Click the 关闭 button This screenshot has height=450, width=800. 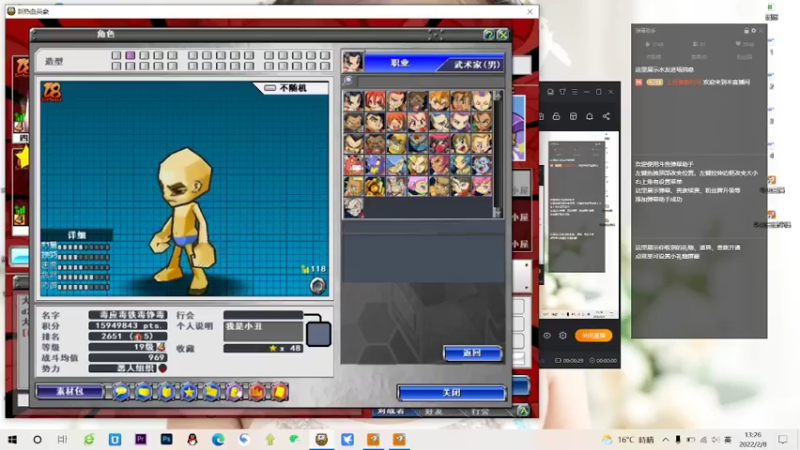(452, 392)
